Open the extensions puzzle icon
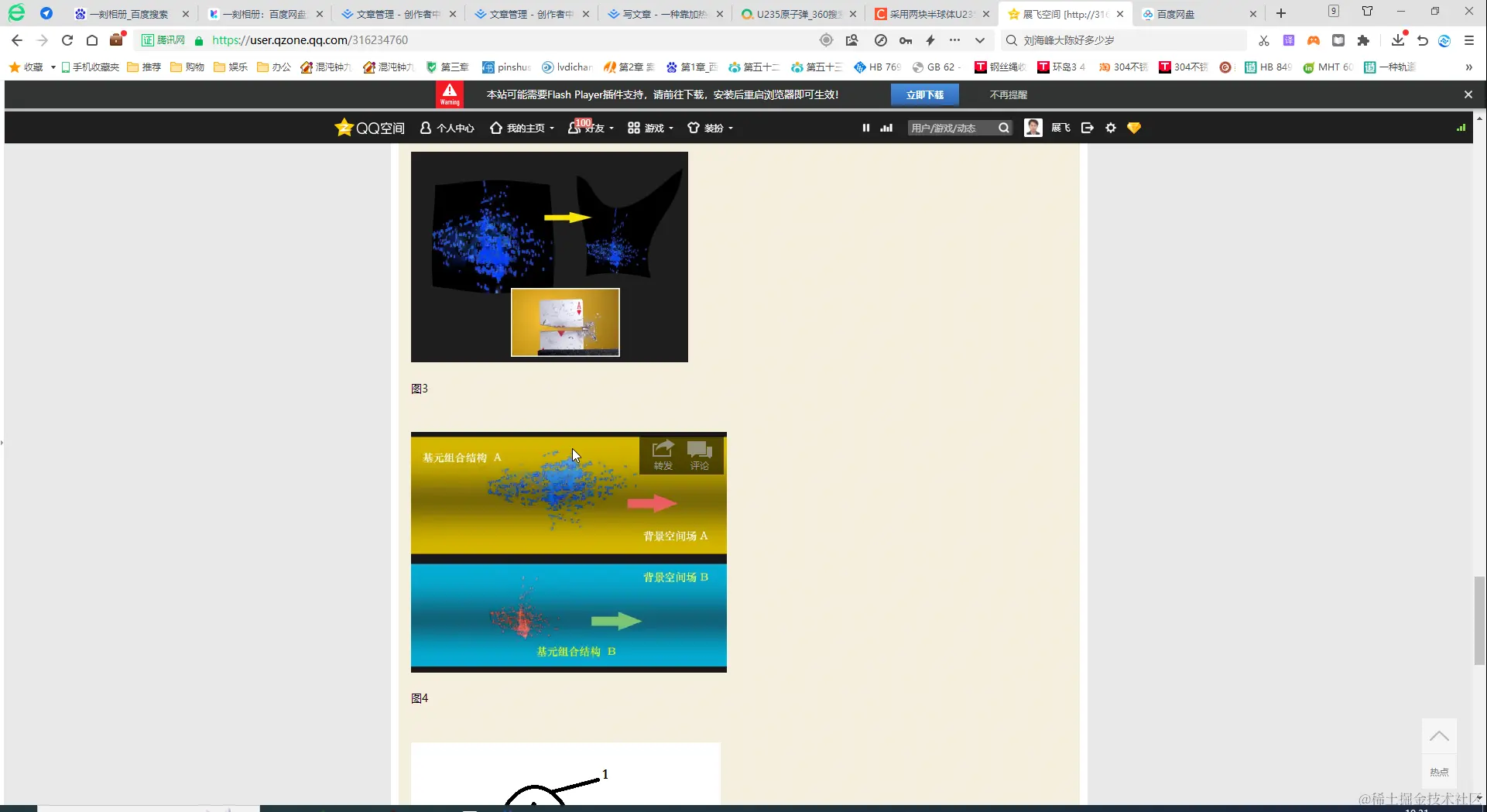Image resolution: width=1487 pixels, height=812 pixels. pyautogui.click(x=1363, y=40)
